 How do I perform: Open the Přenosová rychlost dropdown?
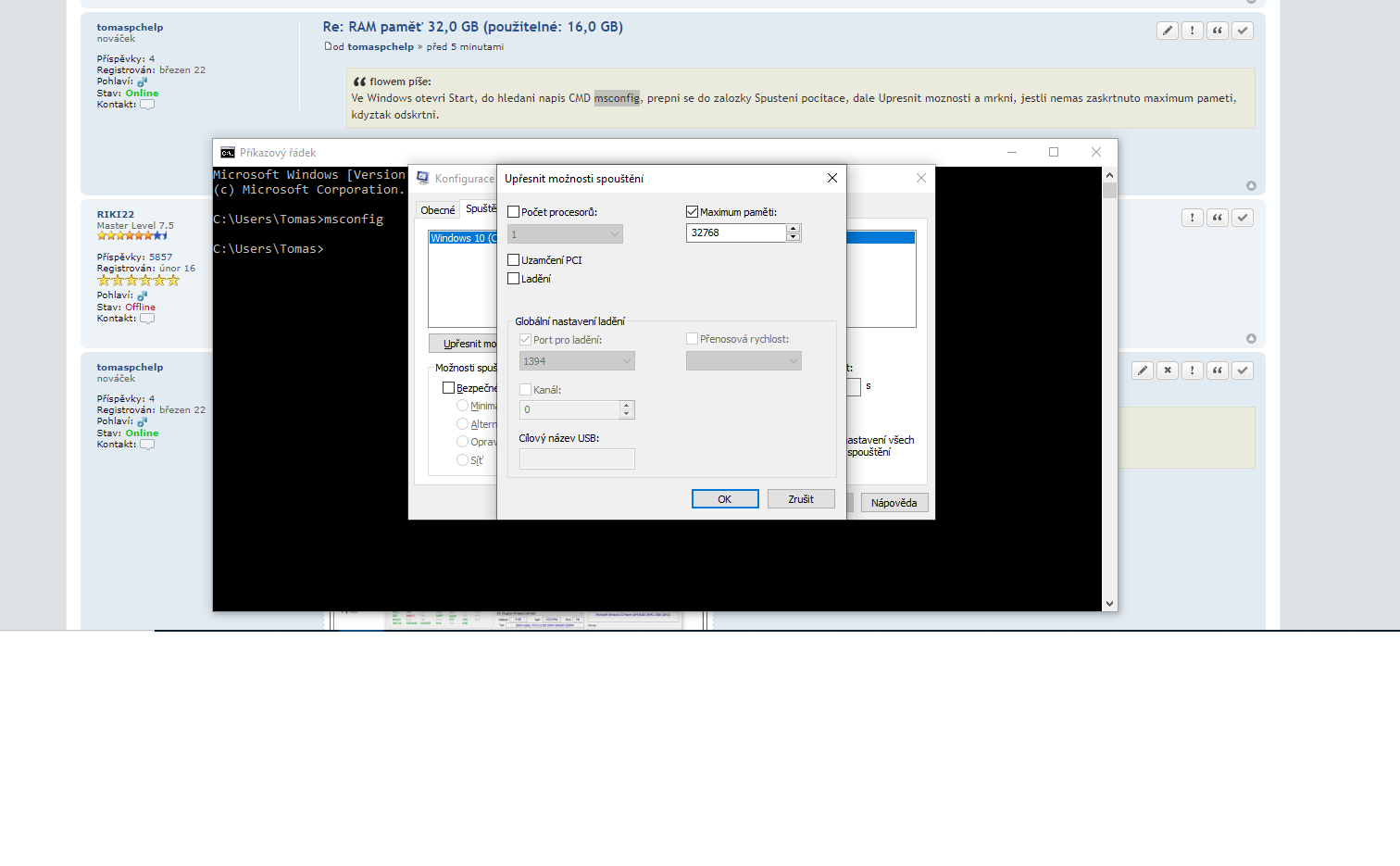(x=744, y=361)
